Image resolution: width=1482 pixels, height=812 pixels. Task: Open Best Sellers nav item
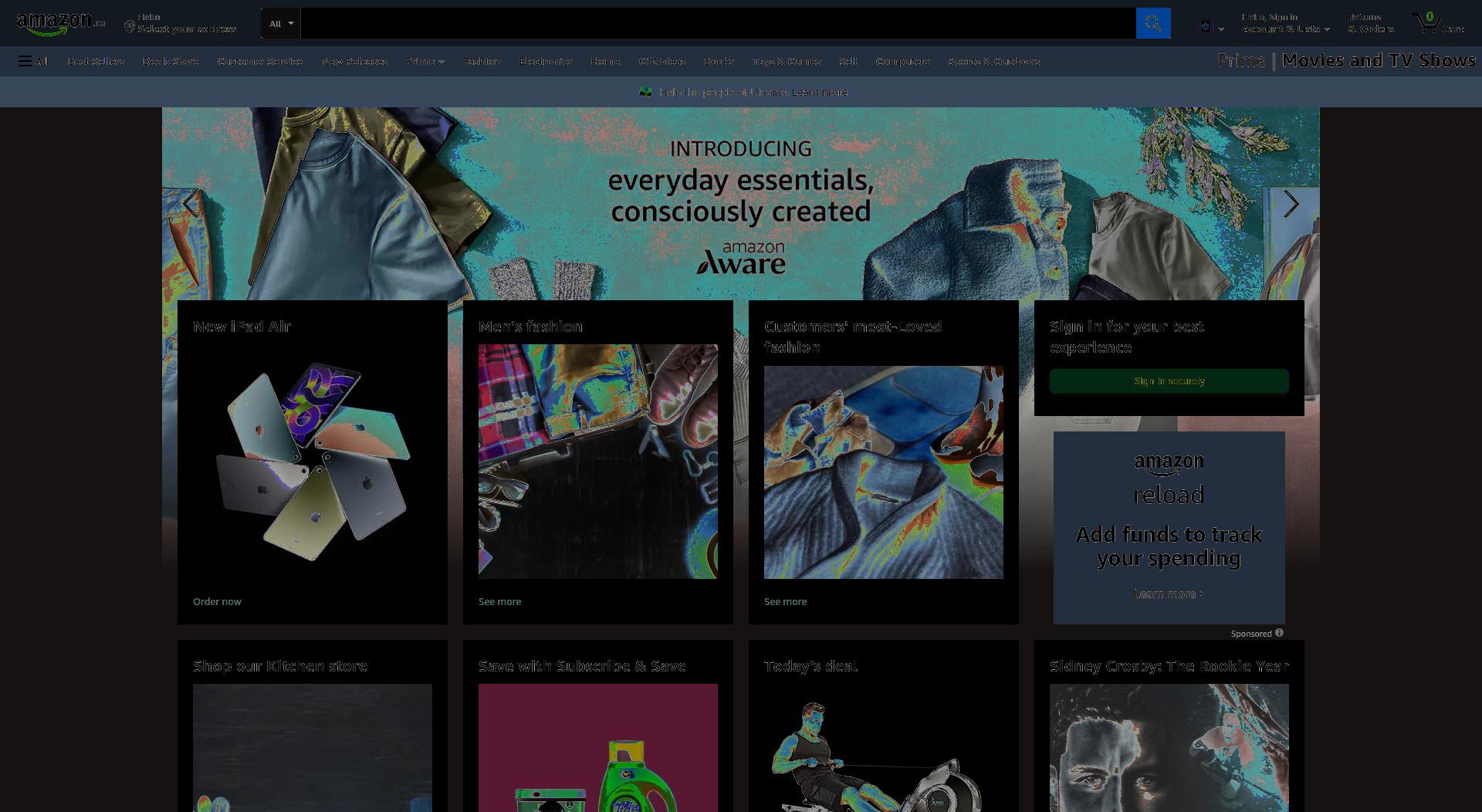[96, 61]
